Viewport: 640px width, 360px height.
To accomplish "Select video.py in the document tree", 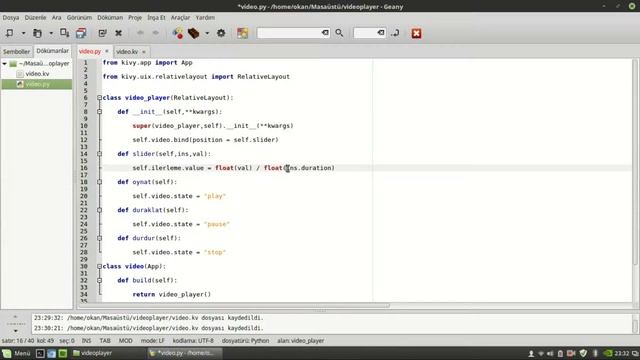I will pyautogui.click(x=37, y=84).
